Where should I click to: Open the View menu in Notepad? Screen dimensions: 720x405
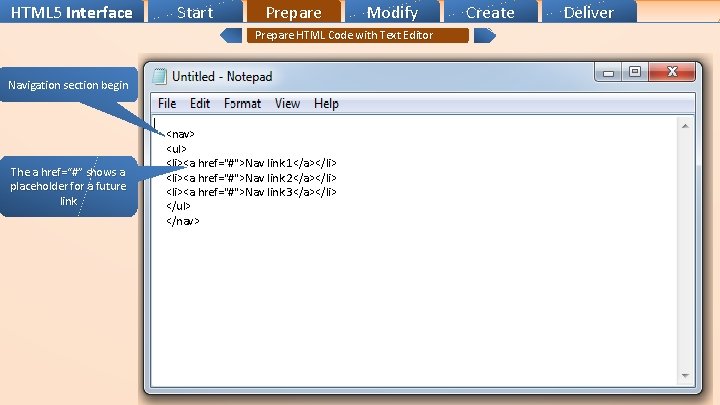287,104
